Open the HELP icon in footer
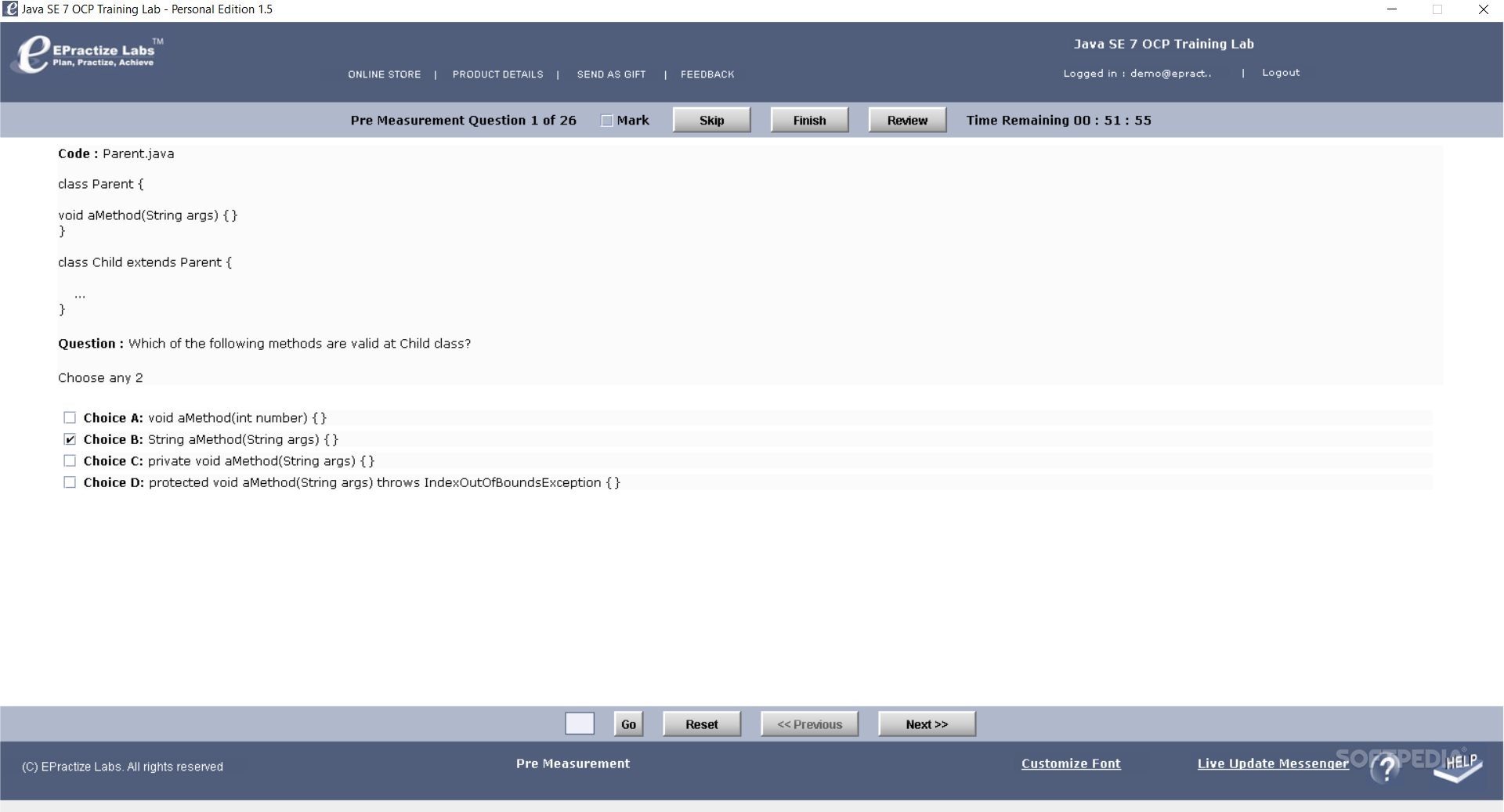The image size is (1504, 812). (x=1459, y=767)
